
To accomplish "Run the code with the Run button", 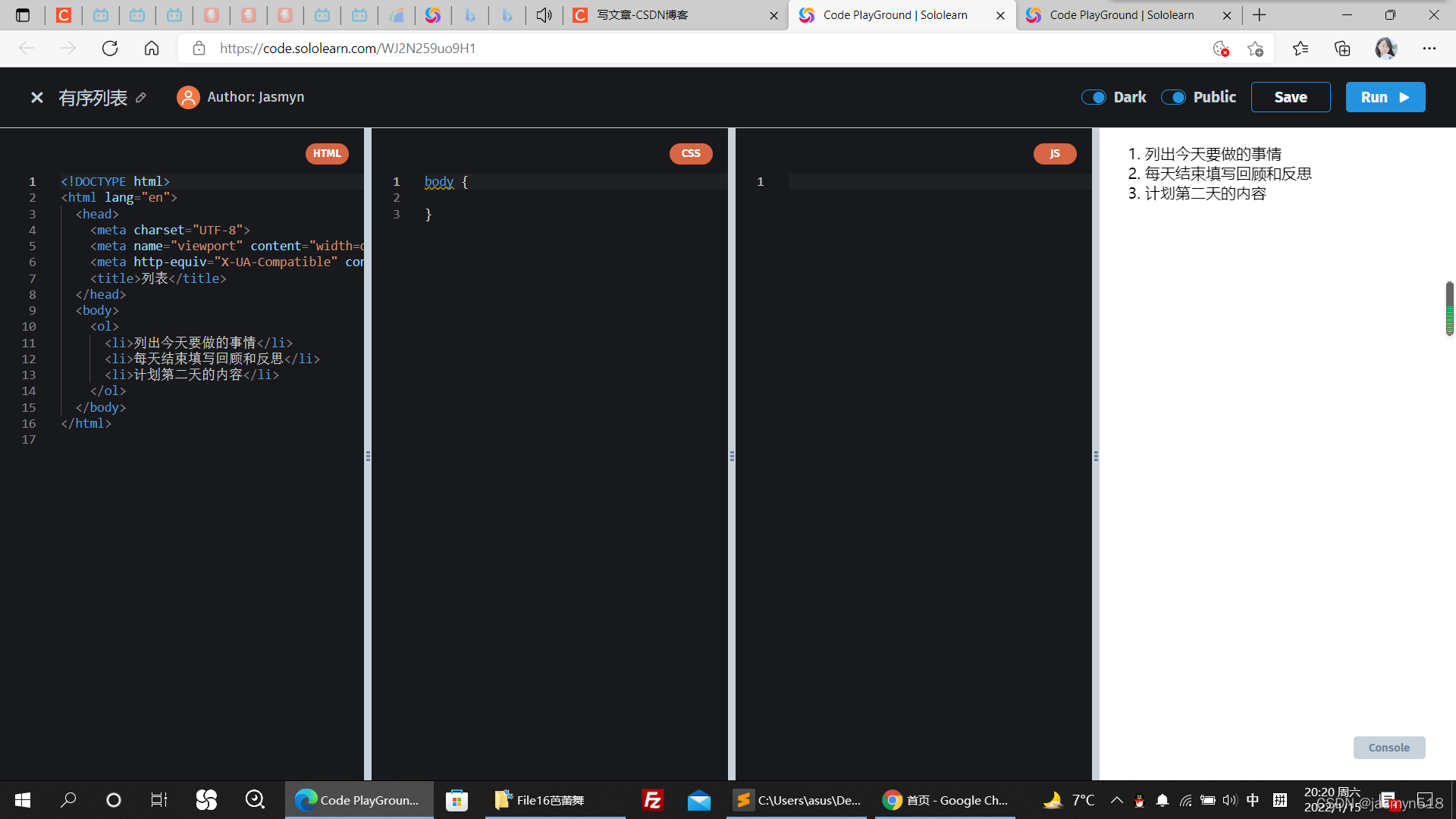I will tap(1385, 97).
